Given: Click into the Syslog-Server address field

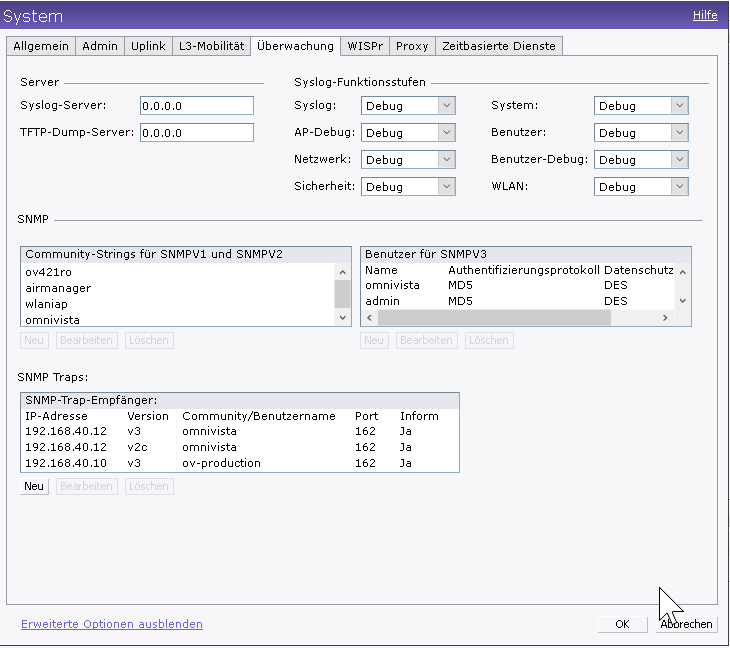Looking at the screenshot, I should 196,106.
